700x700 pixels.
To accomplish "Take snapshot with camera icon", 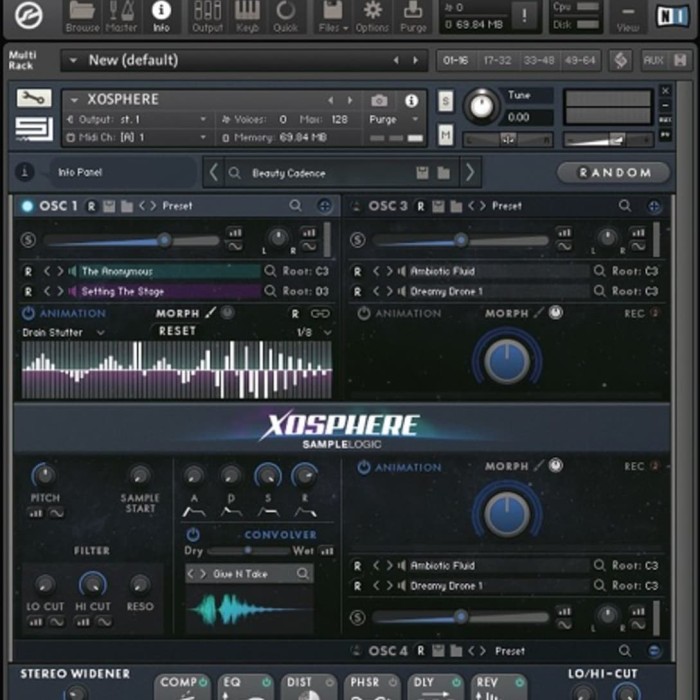I will pyautogui.click(x=379, y=101).
